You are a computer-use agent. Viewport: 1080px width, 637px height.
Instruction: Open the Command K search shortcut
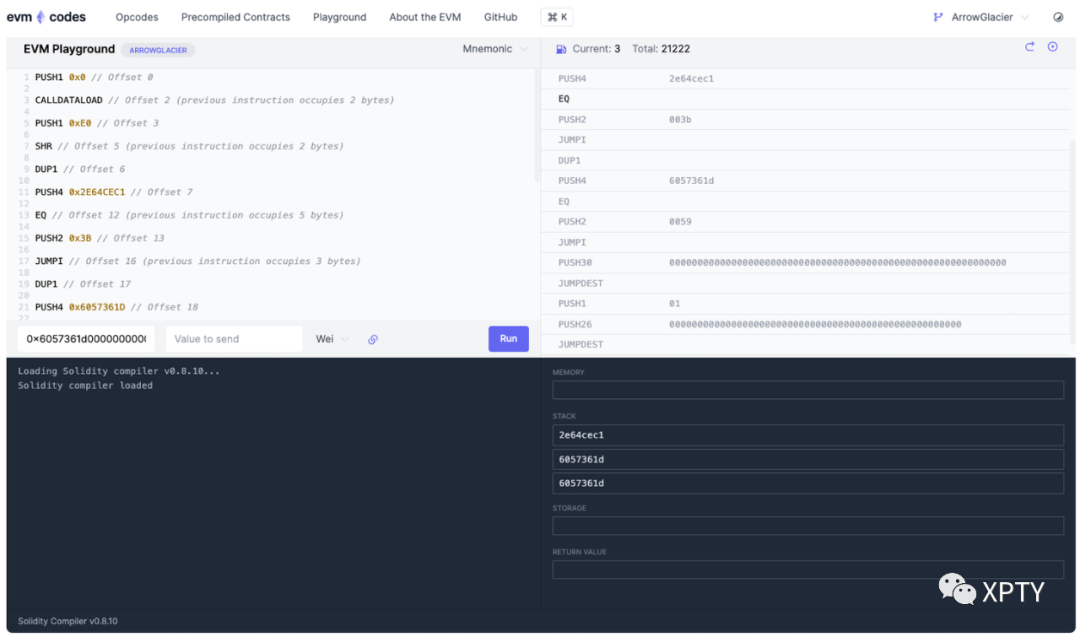point(557,17)
